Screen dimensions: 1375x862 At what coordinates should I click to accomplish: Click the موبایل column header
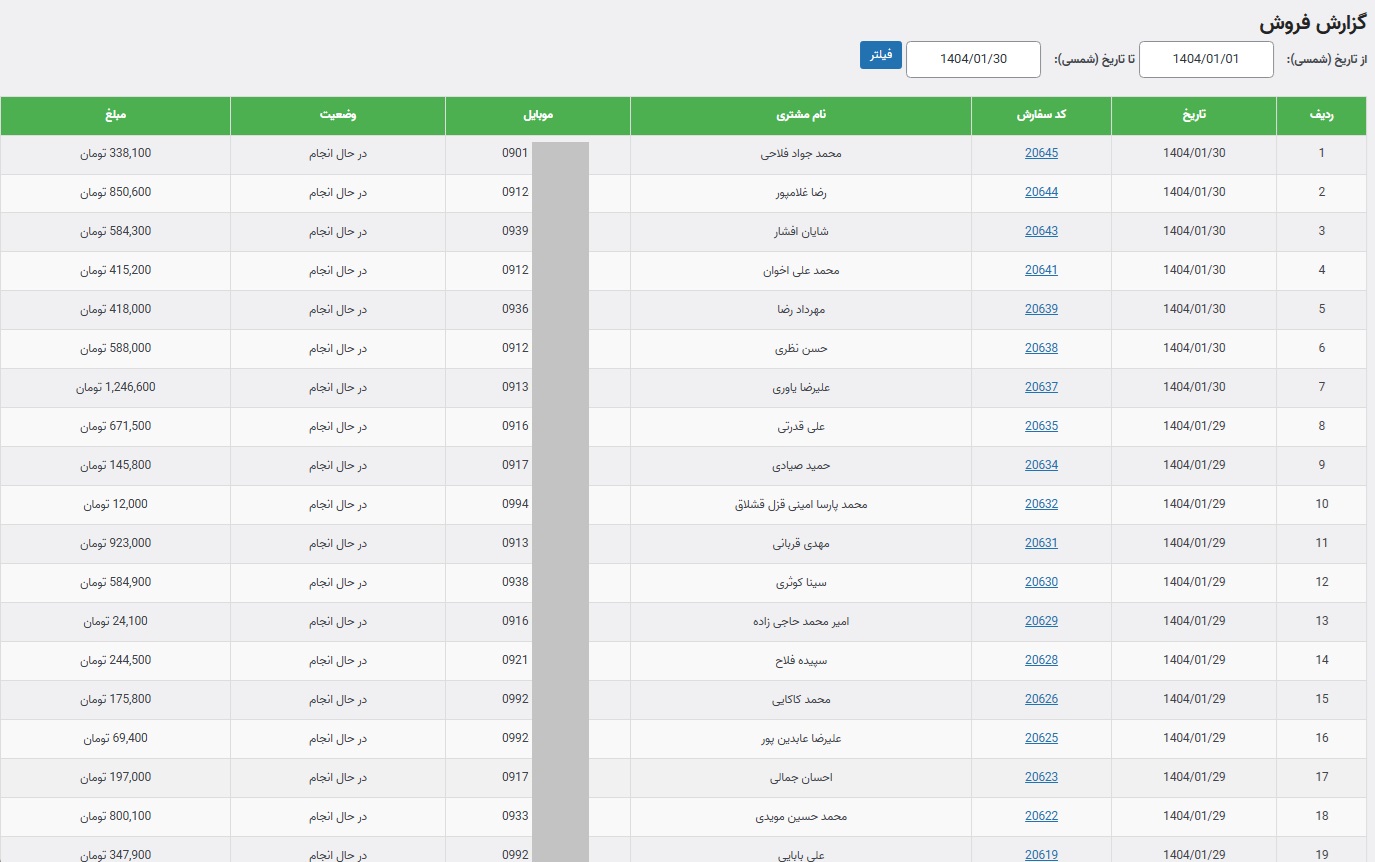point(538,115)
